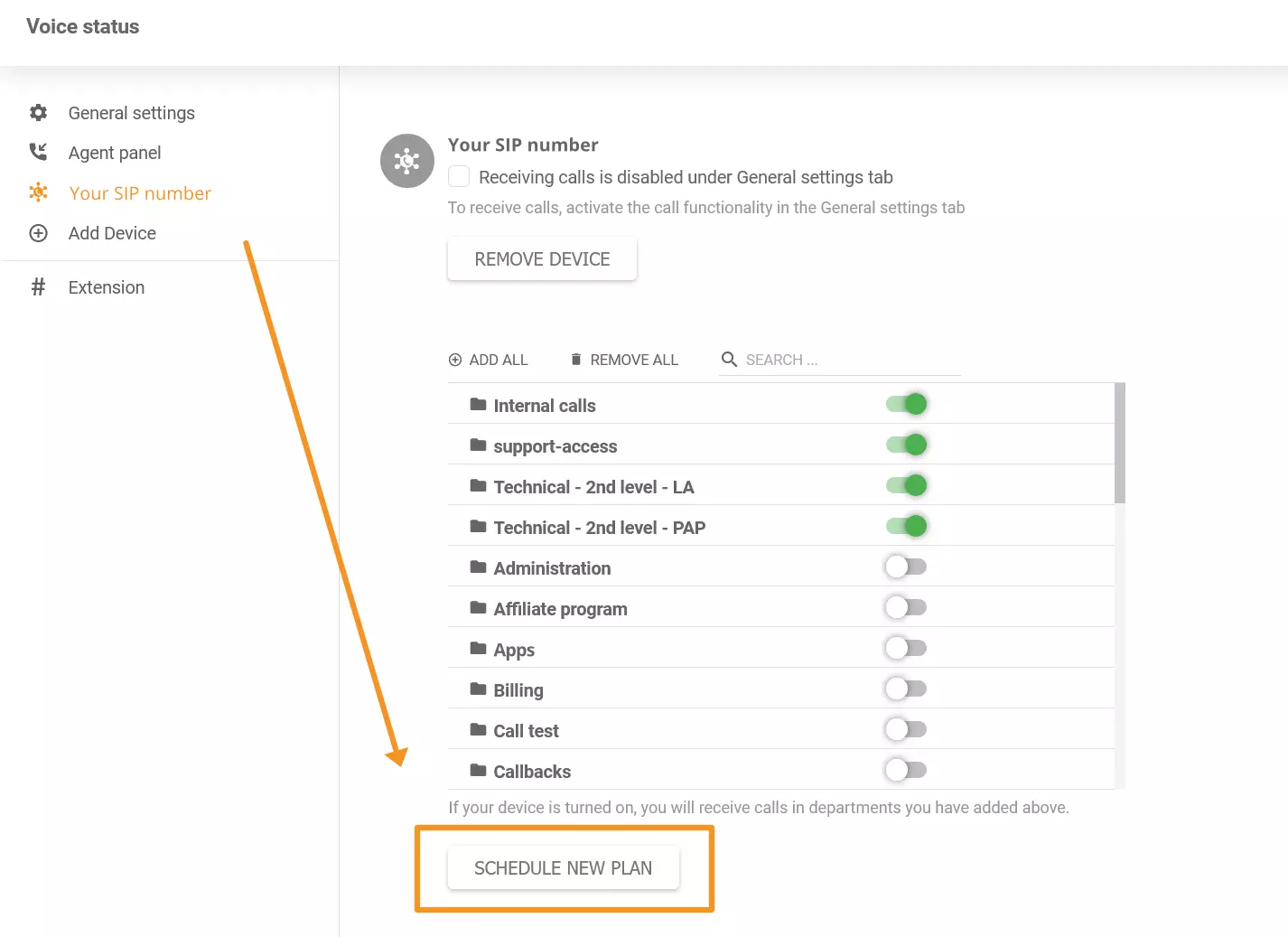
Task: Open the Your SIP number section
Action: pos(139,192)
